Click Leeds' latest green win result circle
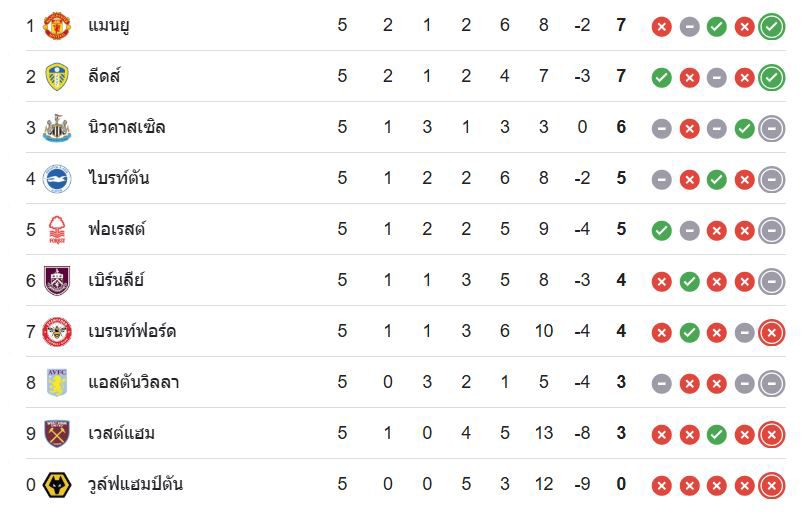808x520 pixels. (x=771, y=78)
